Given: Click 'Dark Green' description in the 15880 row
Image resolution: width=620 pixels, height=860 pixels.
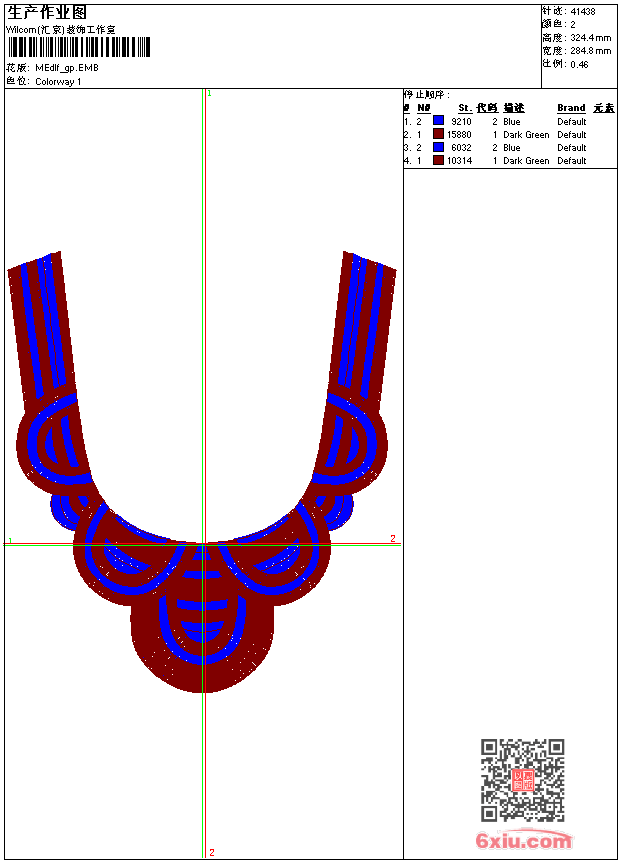Looking at the screenshot, I should pyautogui.click(x=526, y=135).
